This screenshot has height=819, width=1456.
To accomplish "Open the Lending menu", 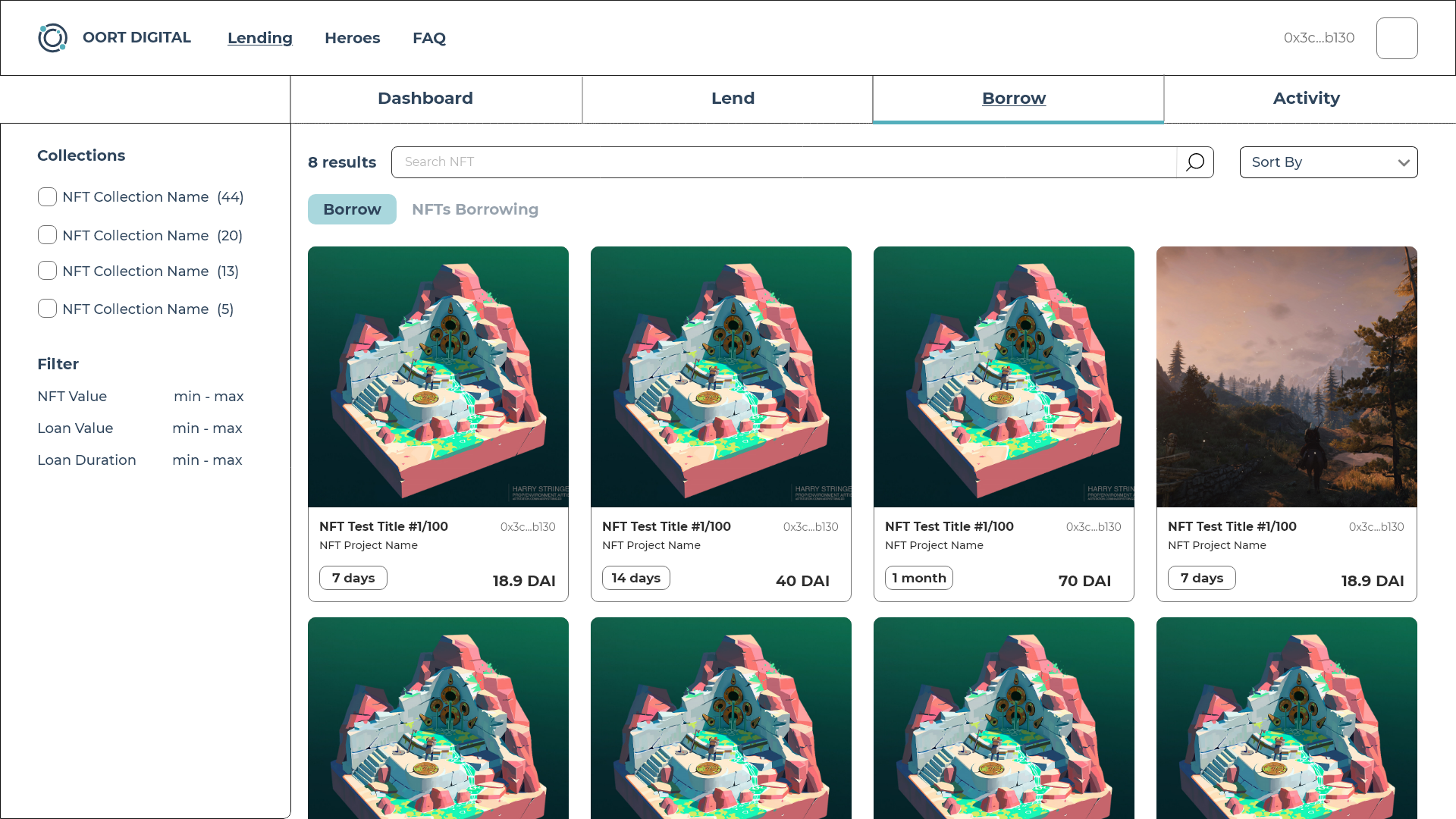I will [260, 38].
